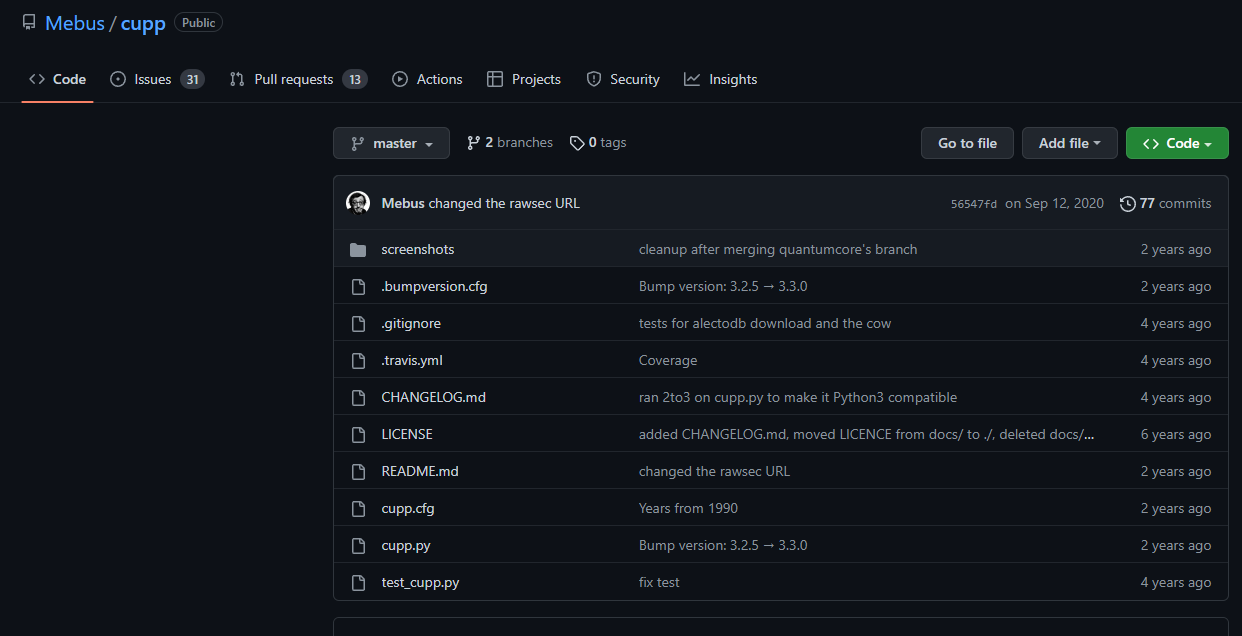Open commit message 'changed the rawsec URL' in header

pyautogui.click(x=504, y=203)
